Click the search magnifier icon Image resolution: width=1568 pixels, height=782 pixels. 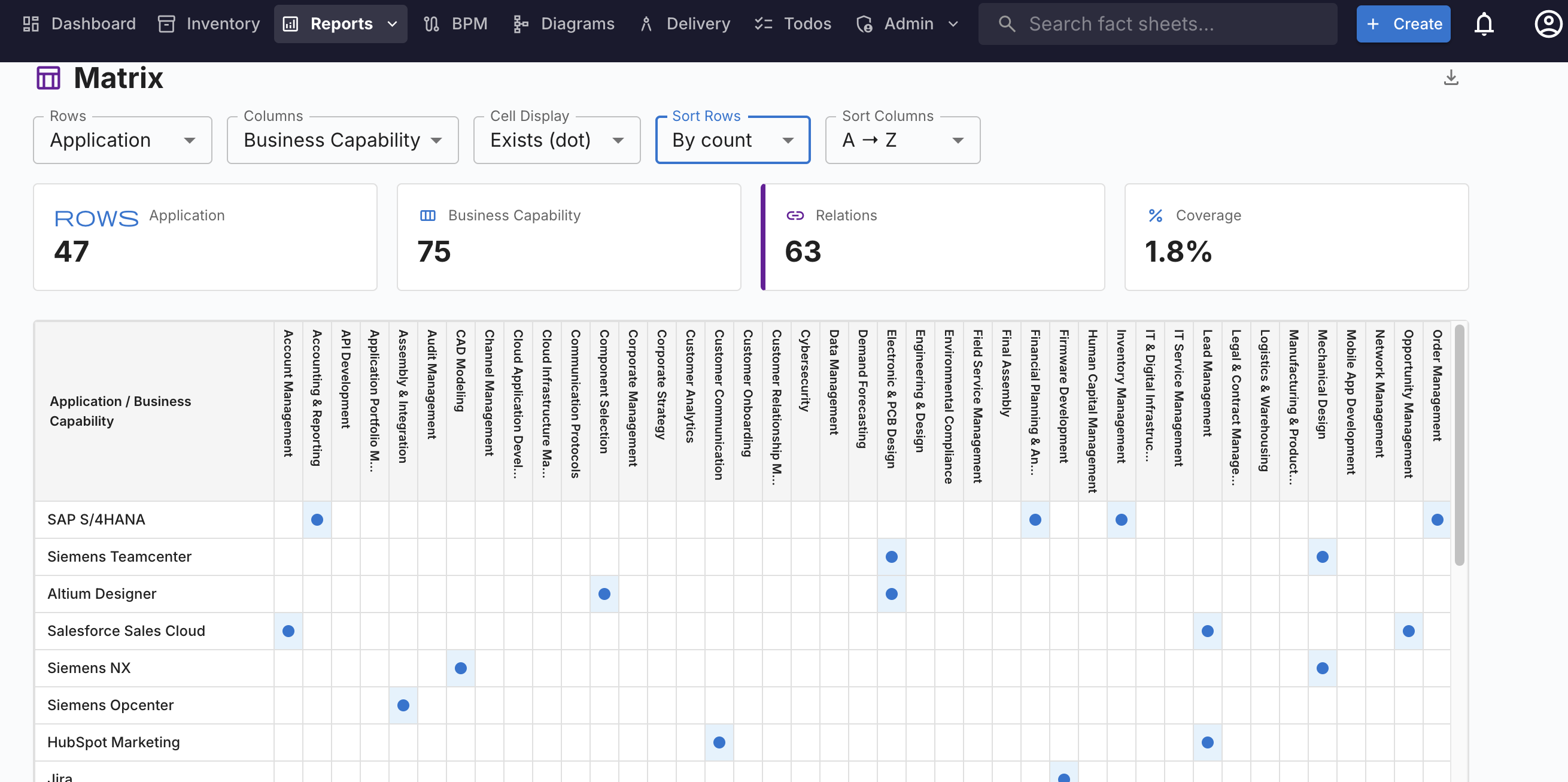1007,24
